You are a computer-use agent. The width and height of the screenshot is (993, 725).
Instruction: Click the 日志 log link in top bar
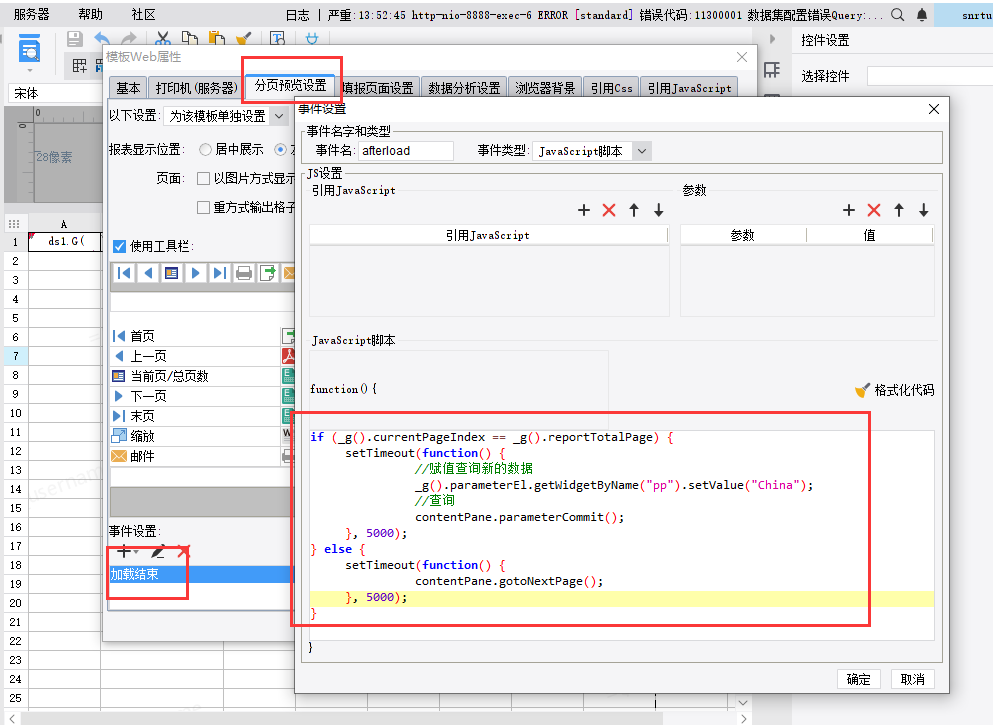pyautogui.click(x=298, y=15)
